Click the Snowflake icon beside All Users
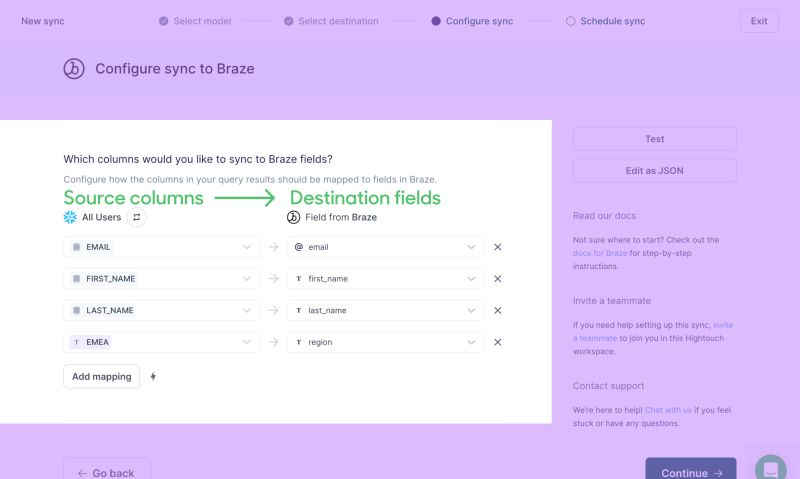Screen dimensions: 800x479 (70, 217)
